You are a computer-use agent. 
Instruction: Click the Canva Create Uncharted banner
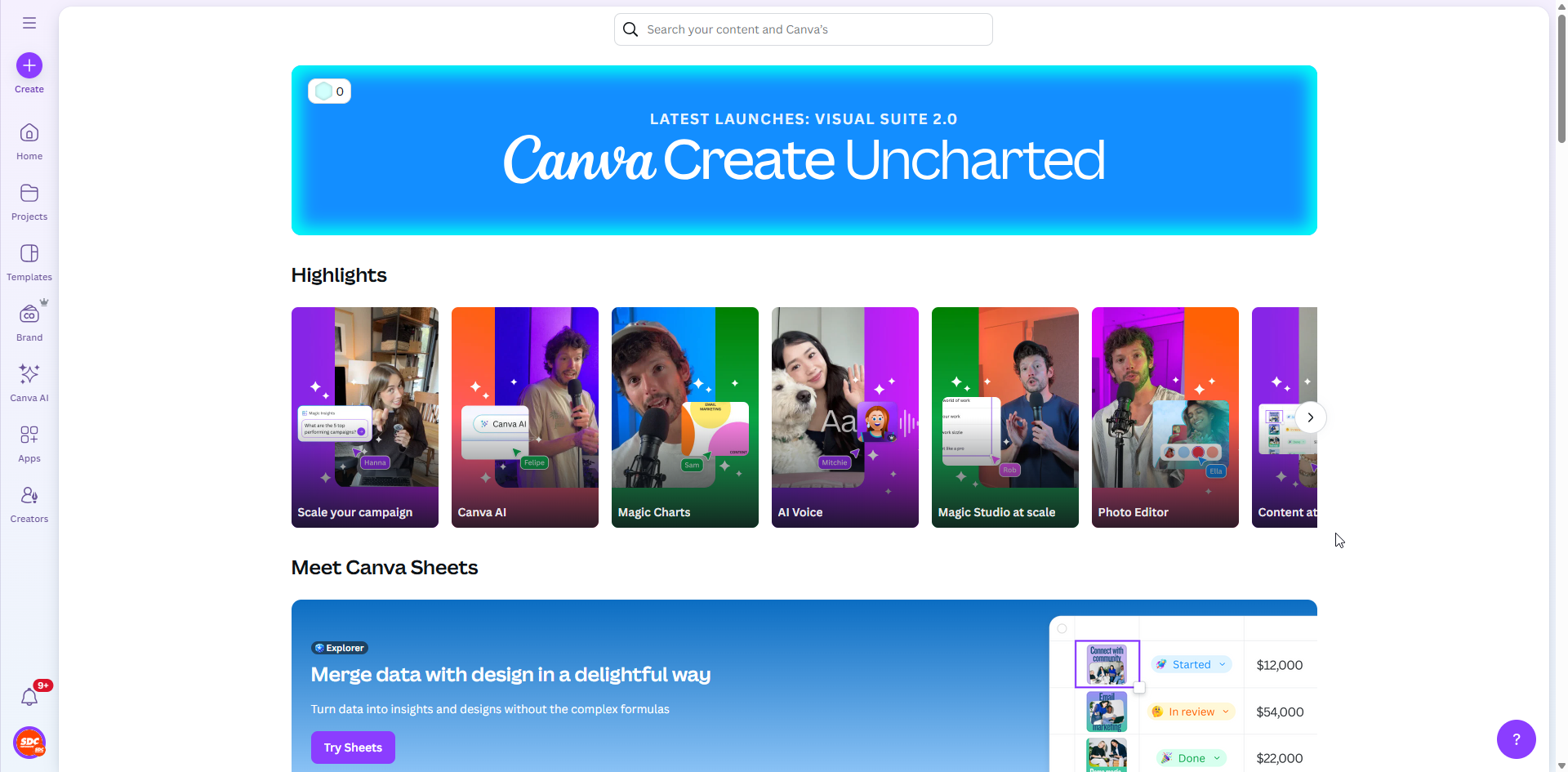pos(804,150)
